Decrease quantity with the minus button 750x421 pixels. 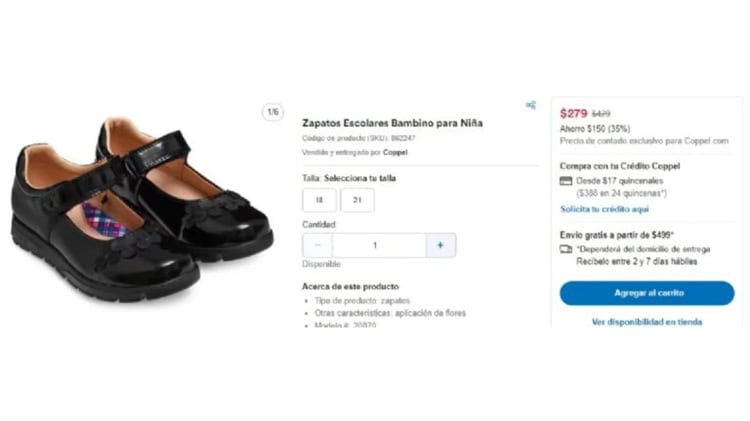(318, 245)
